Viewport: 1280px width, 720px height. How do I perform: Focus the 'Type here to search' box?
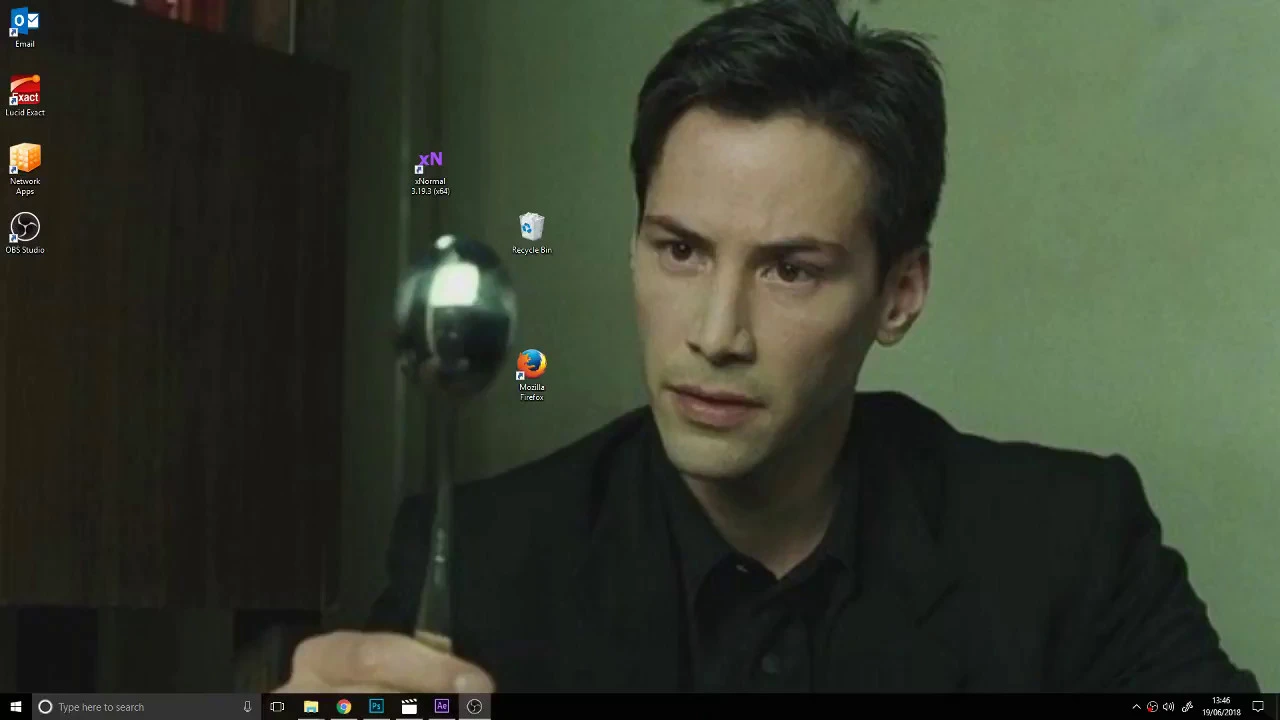pyautogui.click(x=147, y=707)
